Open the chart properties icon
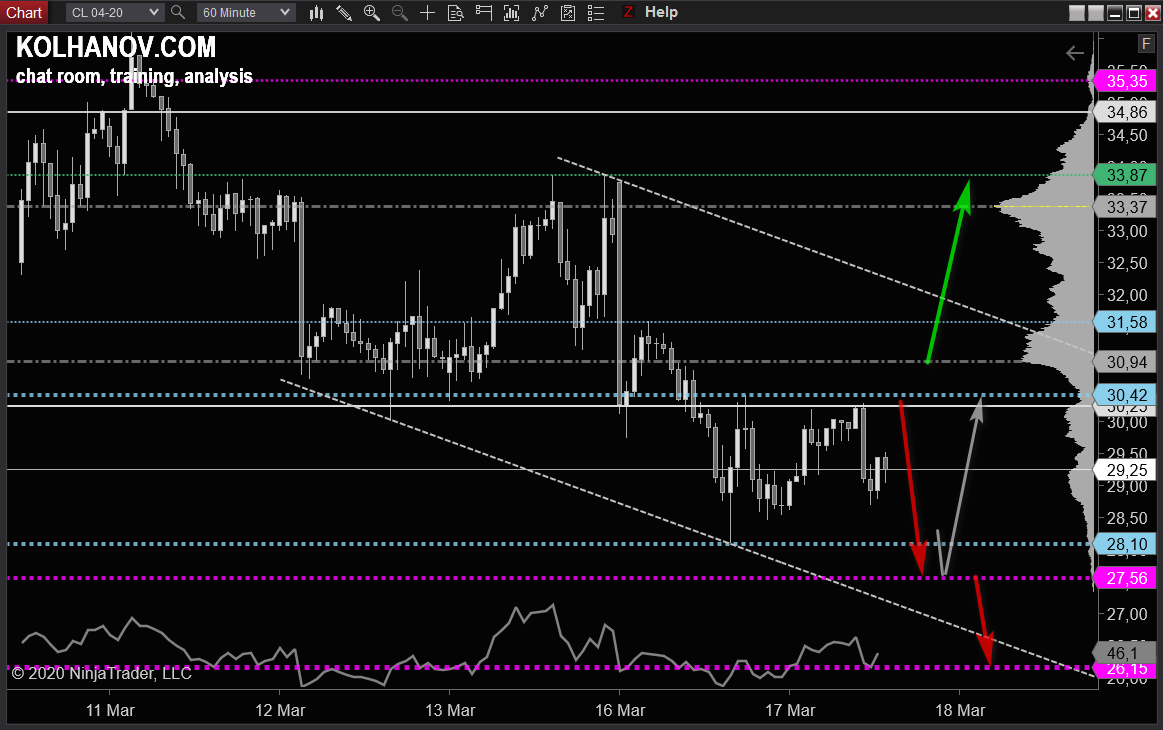 click(568, 13)
